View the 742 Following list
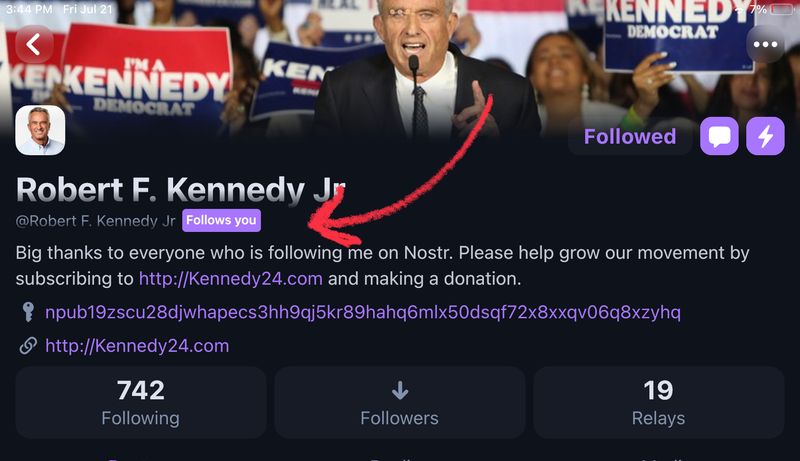800x461 pixels. pyautogui.click(x=140, y=402)
